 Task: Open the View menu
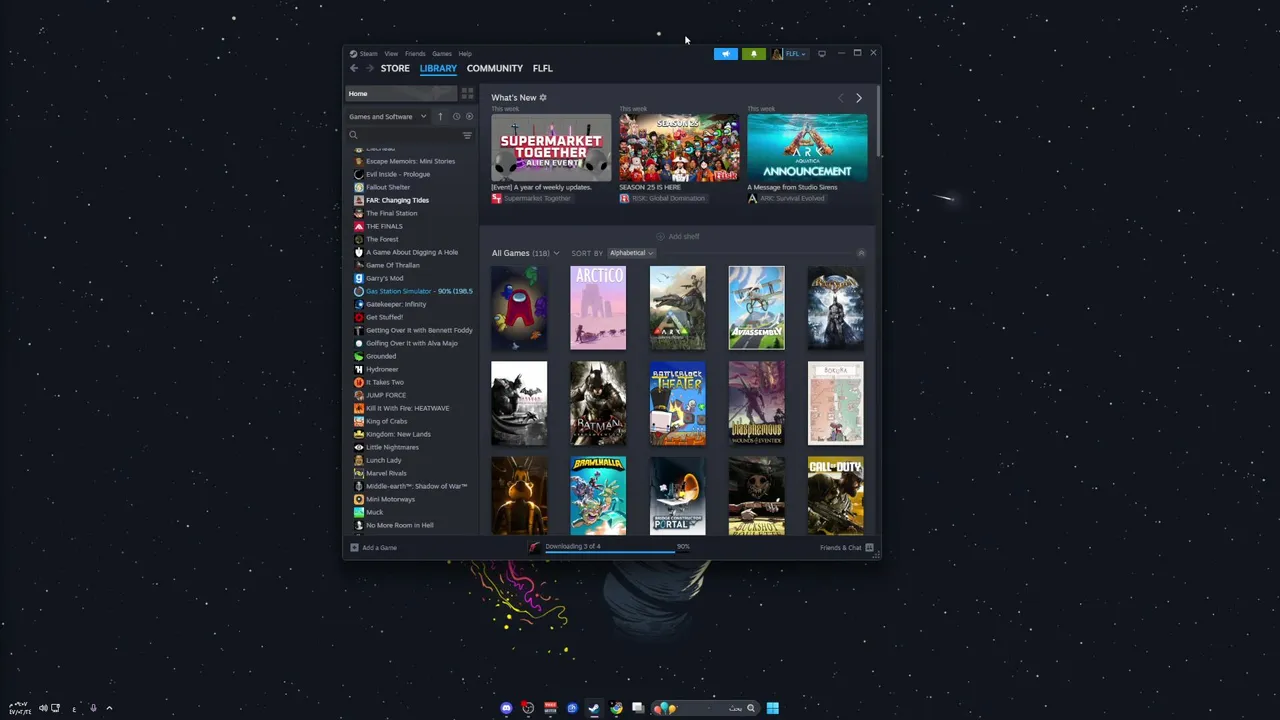pos(391,54)
